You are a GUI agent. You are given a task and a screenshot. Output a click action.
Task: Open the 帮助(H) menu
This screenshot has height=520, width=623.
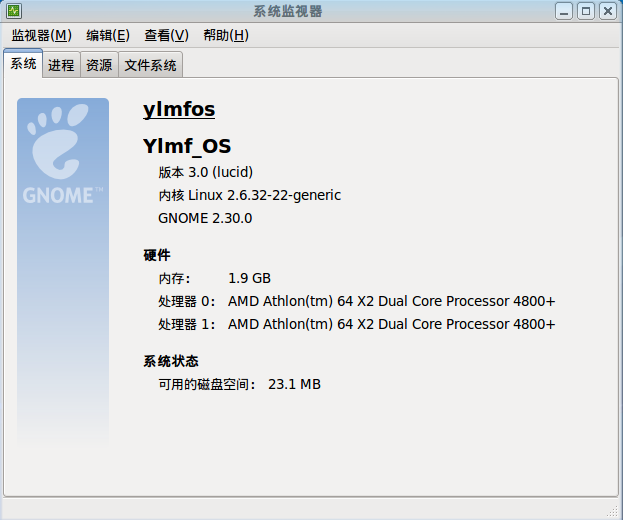225,35
